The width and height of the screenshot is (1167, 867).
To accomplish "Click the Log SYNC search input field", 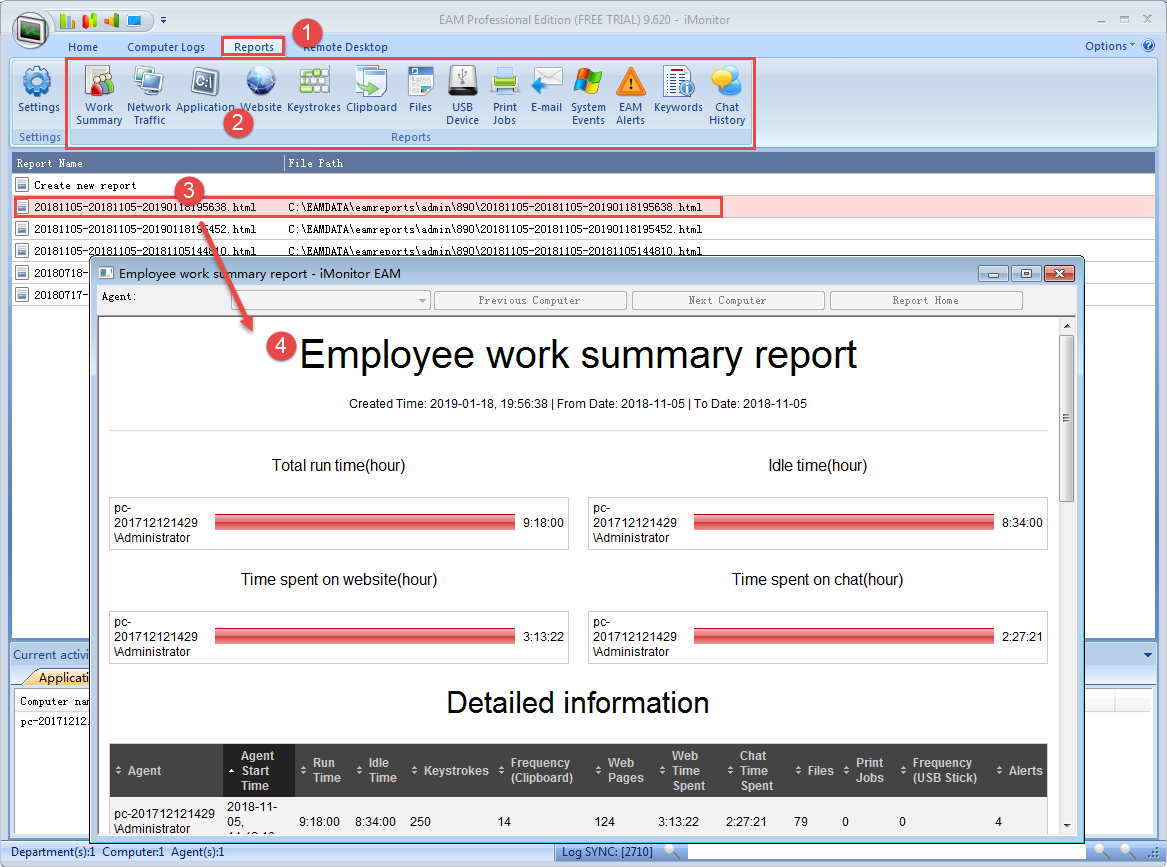I will click(x=885, y=851).
